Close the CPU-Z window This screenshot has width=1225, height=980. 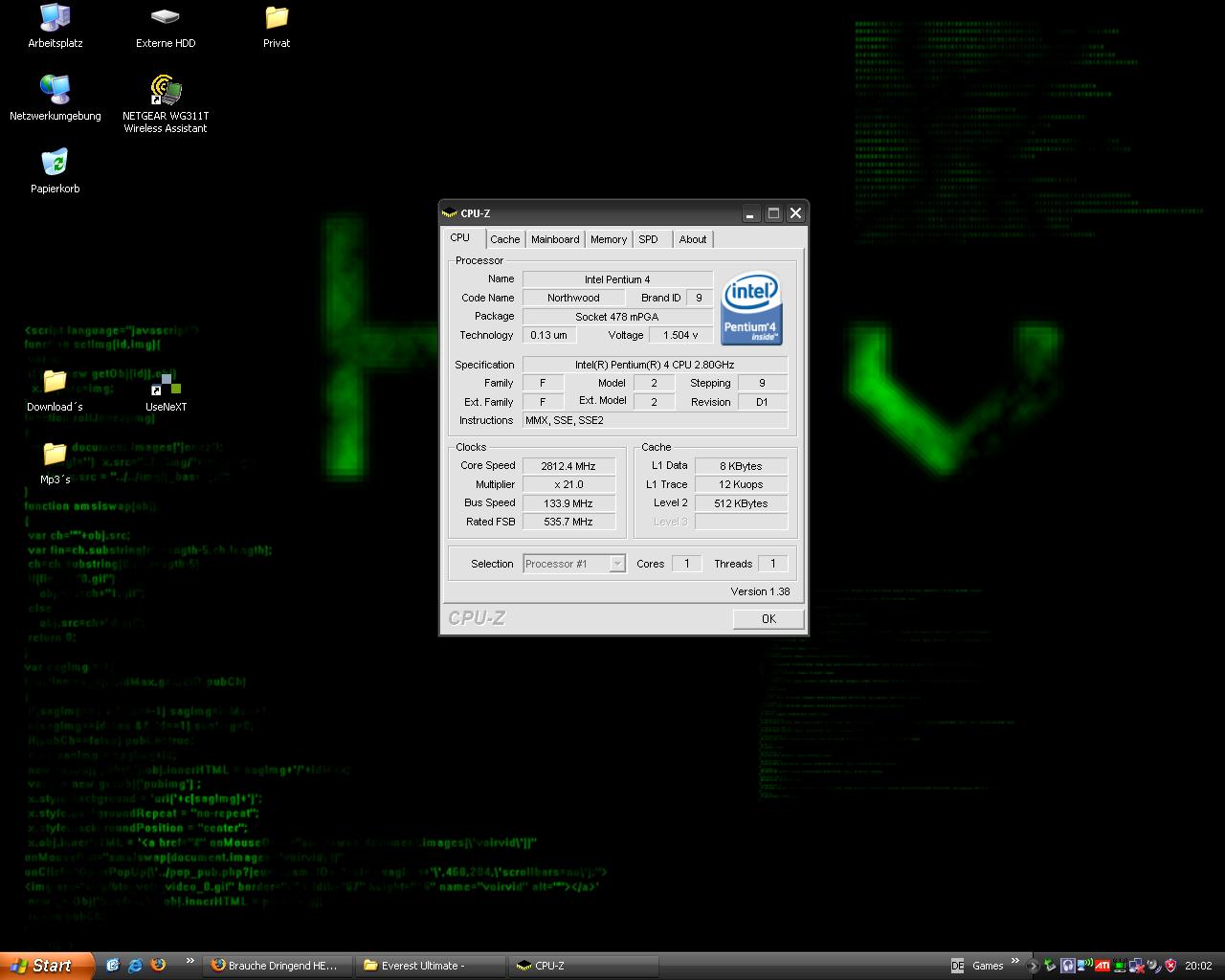point(795,213)
